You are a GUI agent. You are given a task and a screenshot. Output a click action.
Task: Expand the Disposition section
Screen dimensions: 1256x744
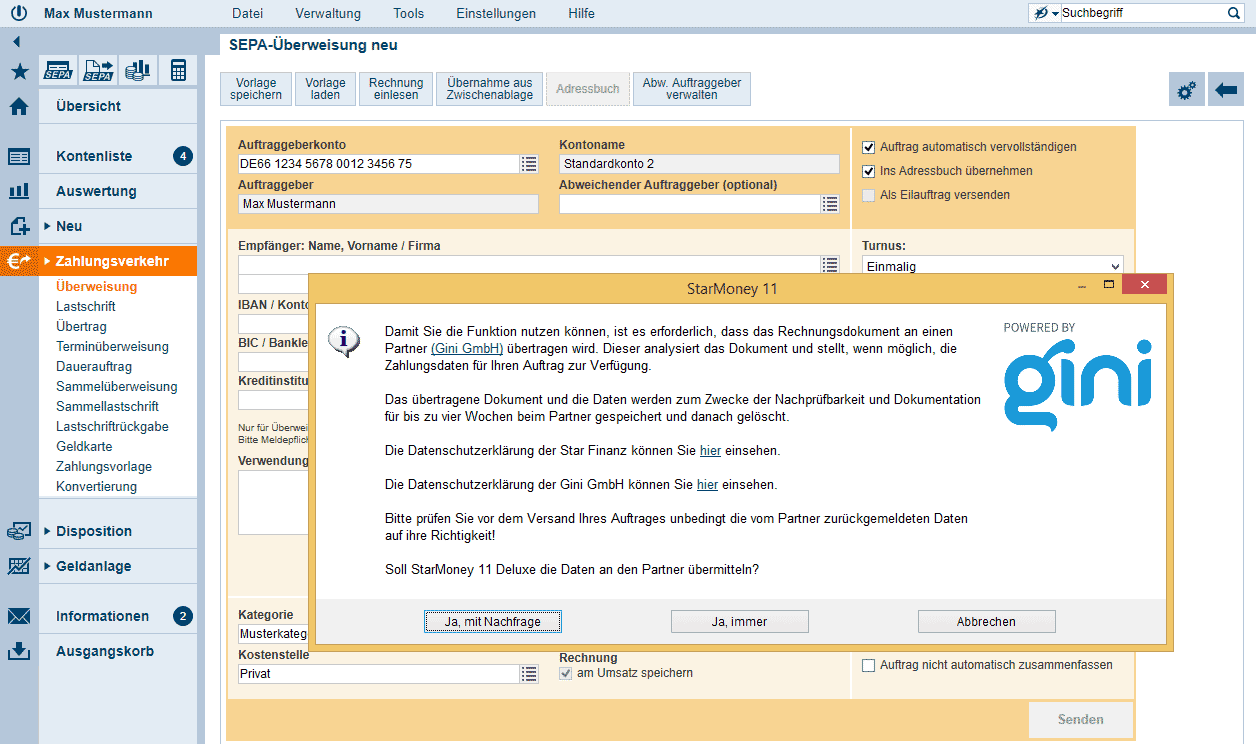pyautogui.click(x=47, y=531)
